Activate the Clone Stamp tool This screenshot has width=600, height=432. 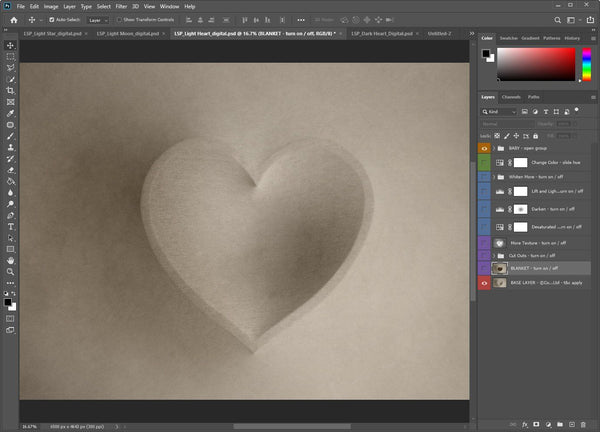click(x=11, y=147)
